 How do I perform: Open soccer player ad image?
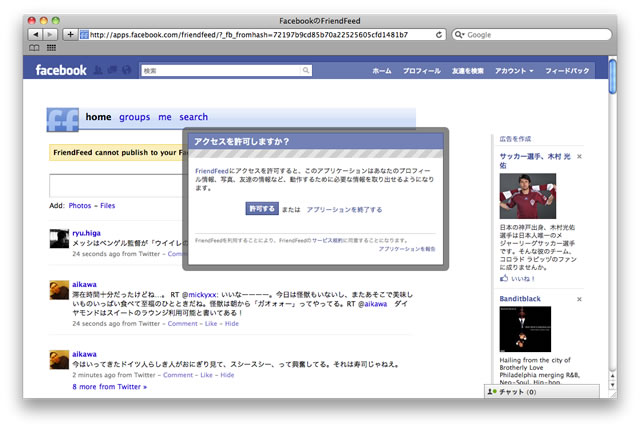(527, 196)
